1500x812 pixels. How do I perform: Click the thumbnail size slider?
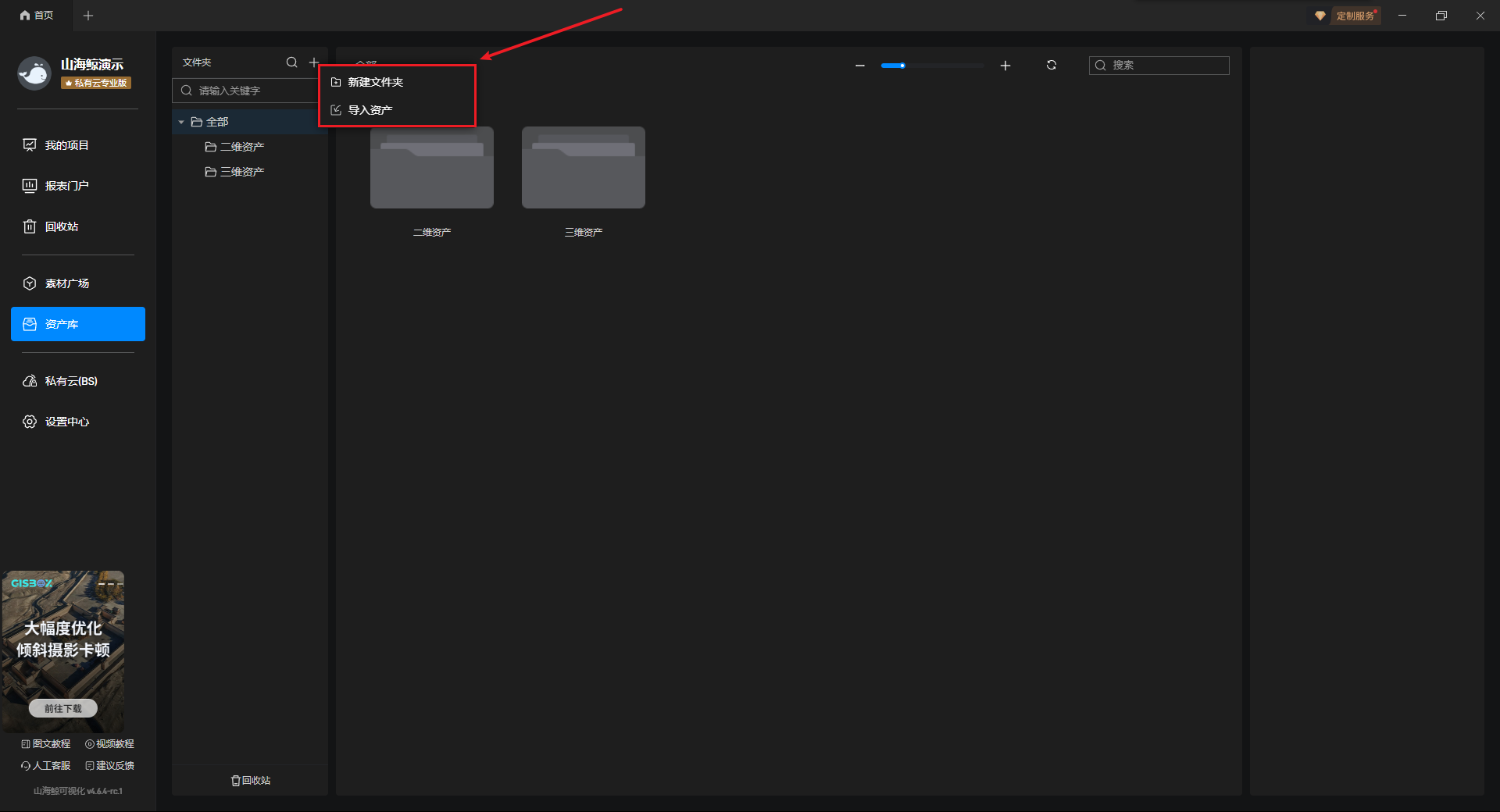(x=931, y=66)
